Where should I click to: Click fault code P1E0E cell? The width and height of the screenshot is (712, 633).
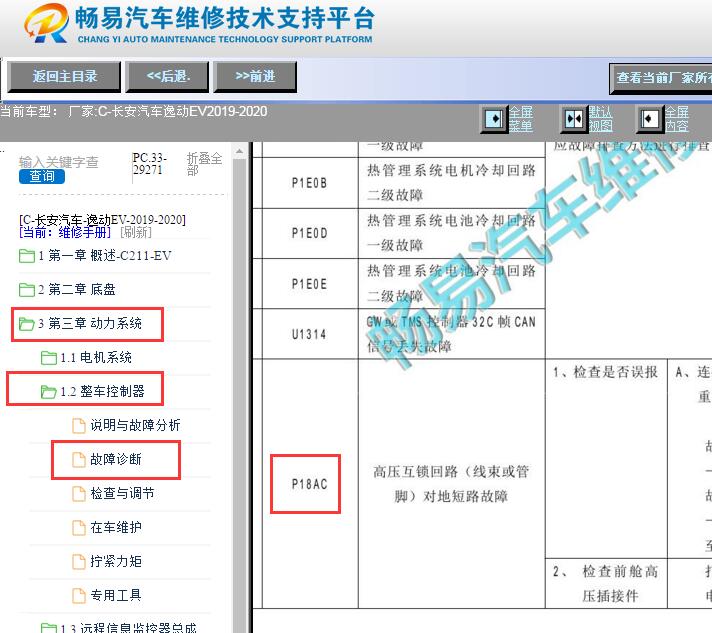tap(309, 284)
